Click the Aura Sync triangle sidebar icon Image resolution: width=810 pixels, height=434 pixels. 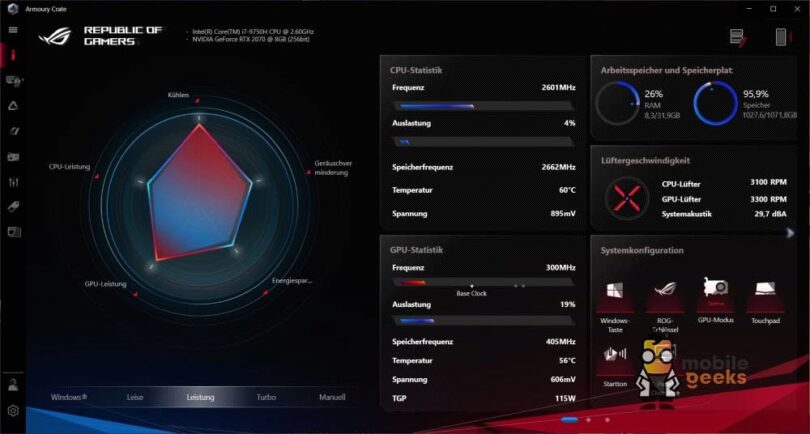pos(13,105)
